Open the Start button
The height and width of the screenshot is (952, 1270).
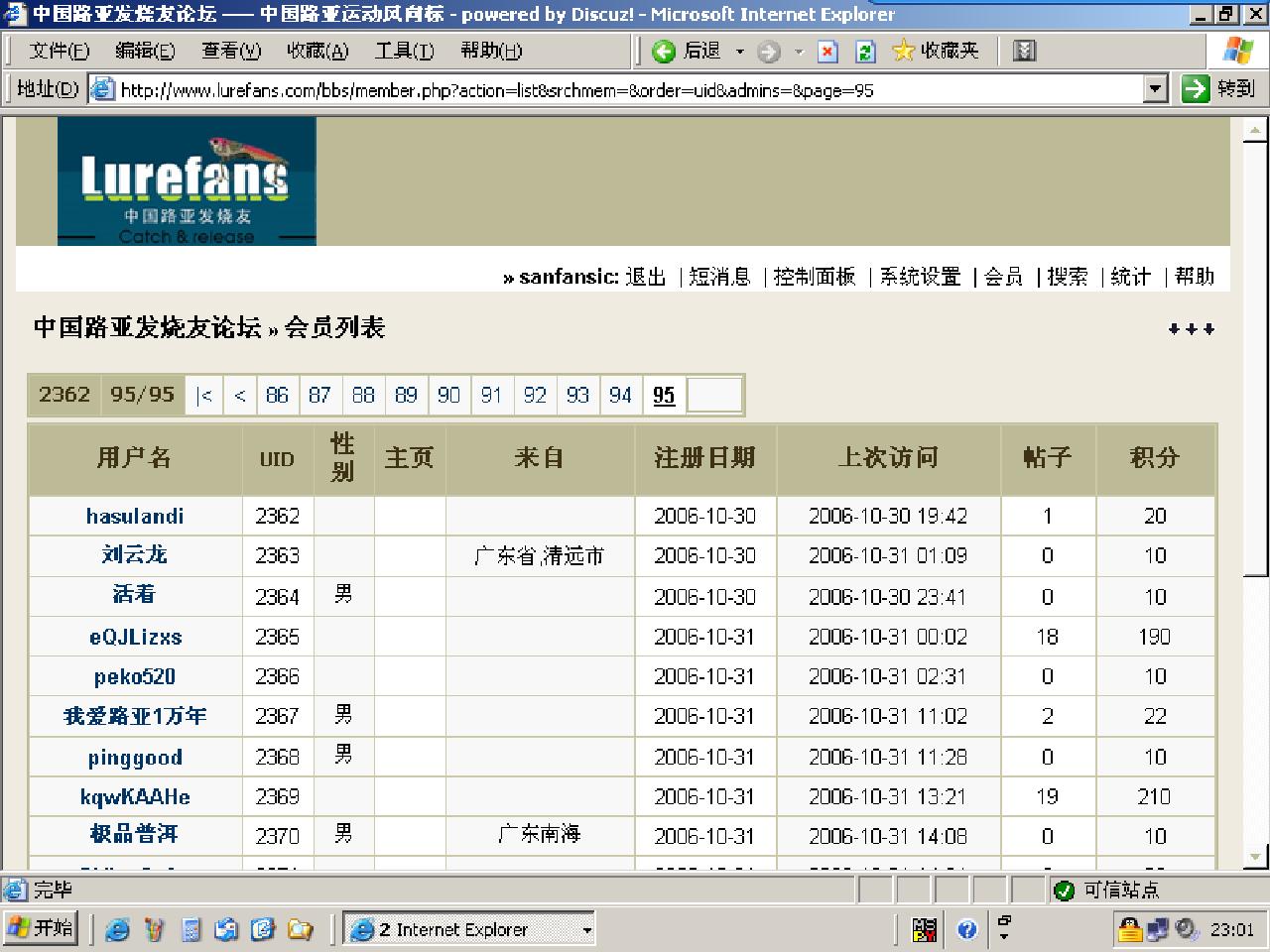pyautogui.click(x=40, y=928)
